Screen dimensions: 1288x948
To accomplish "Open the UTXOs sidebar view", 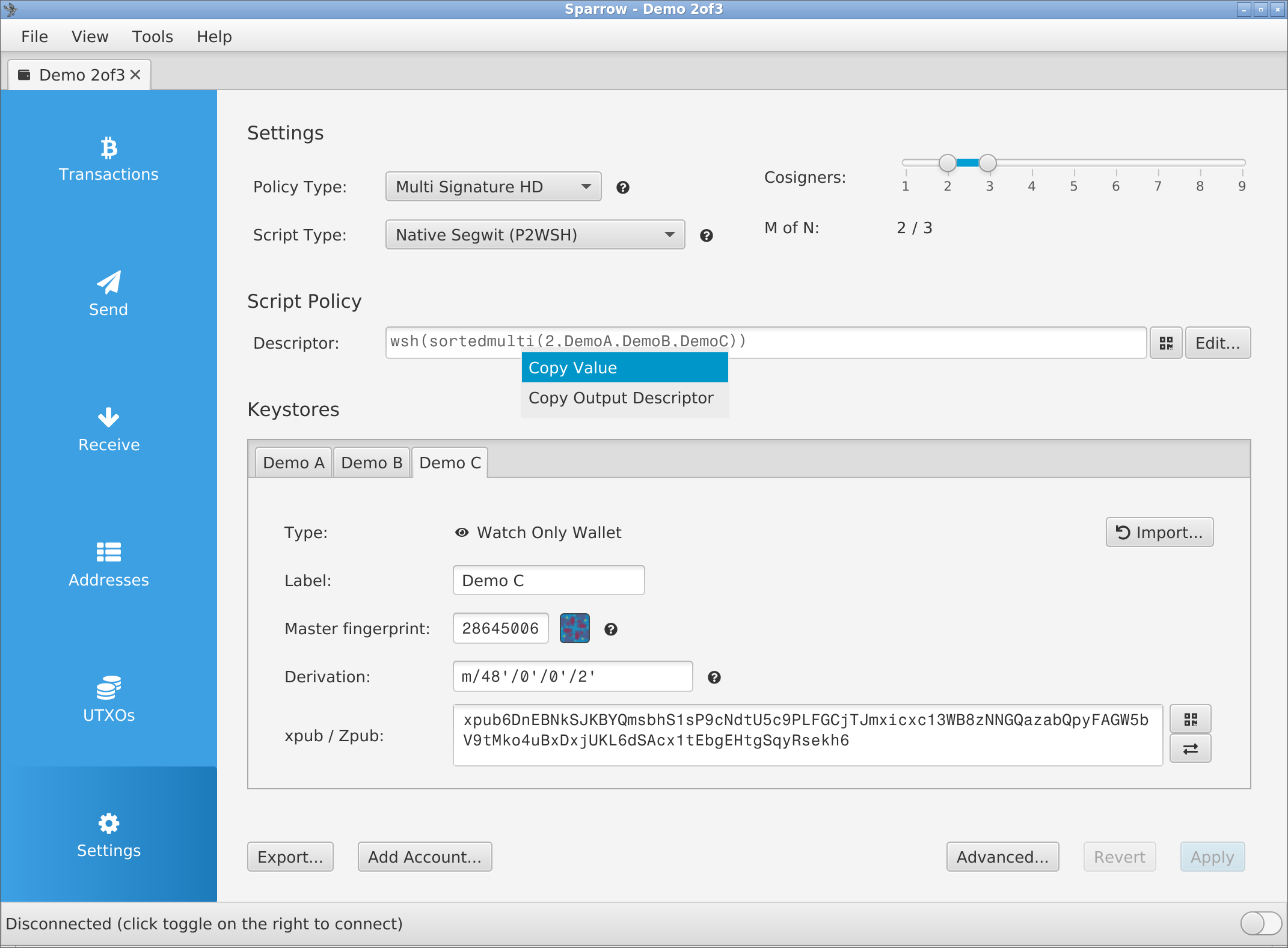I will (108, 700).
